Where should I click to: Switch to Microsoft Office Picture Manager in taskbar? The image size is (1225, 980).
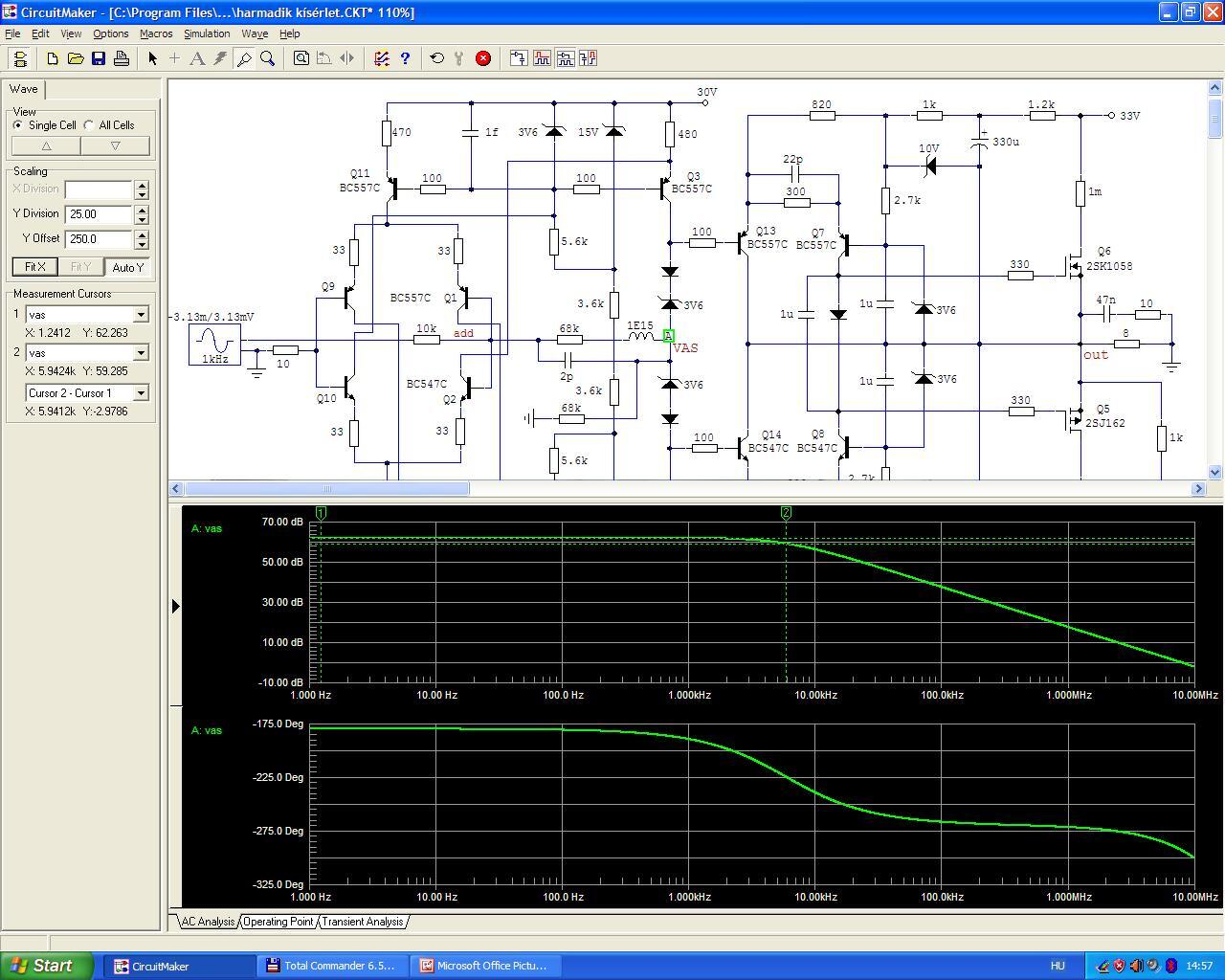coord(485,966)
